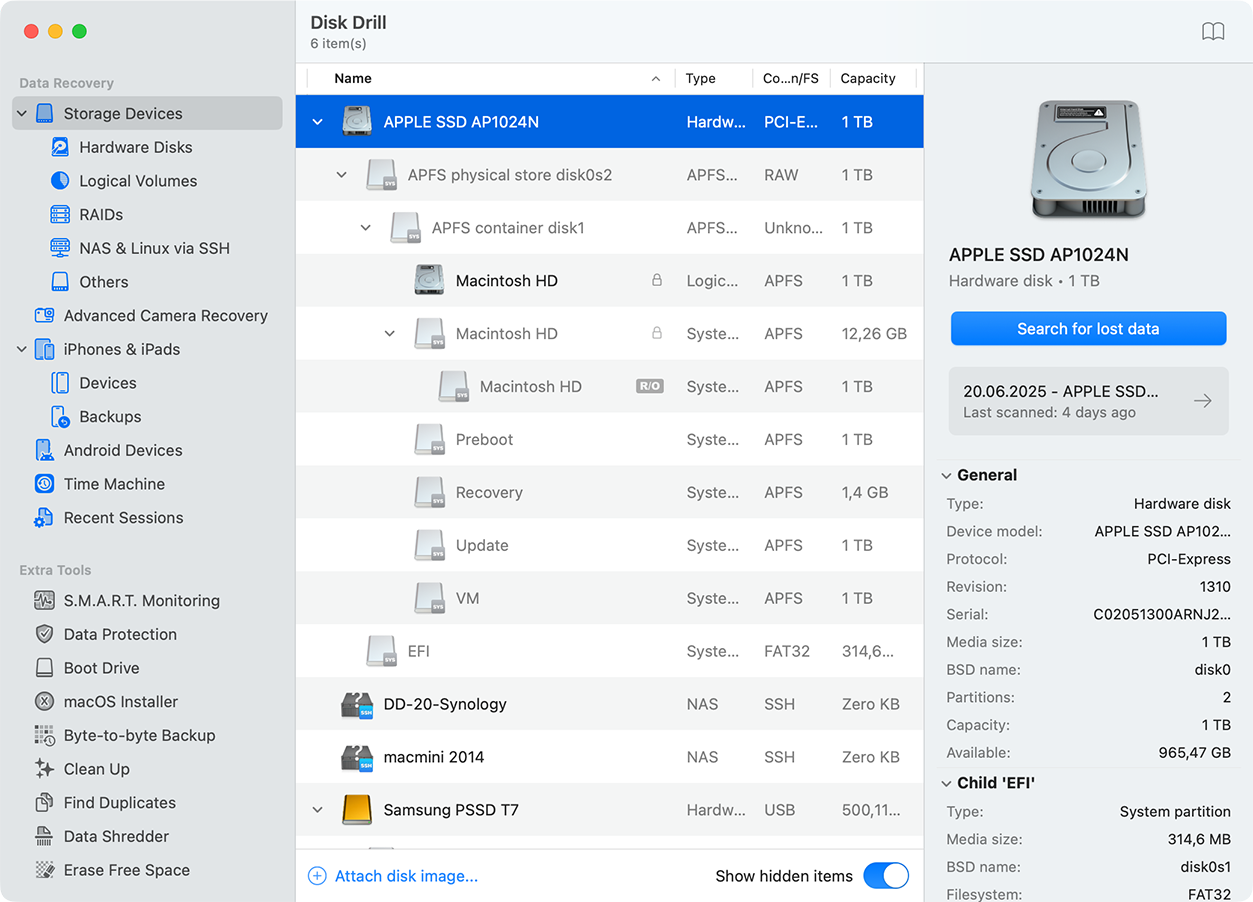Click the Data Shredder icon
Image resolution: width=1253 pixels, height=902 pixels.
(44, 837)
